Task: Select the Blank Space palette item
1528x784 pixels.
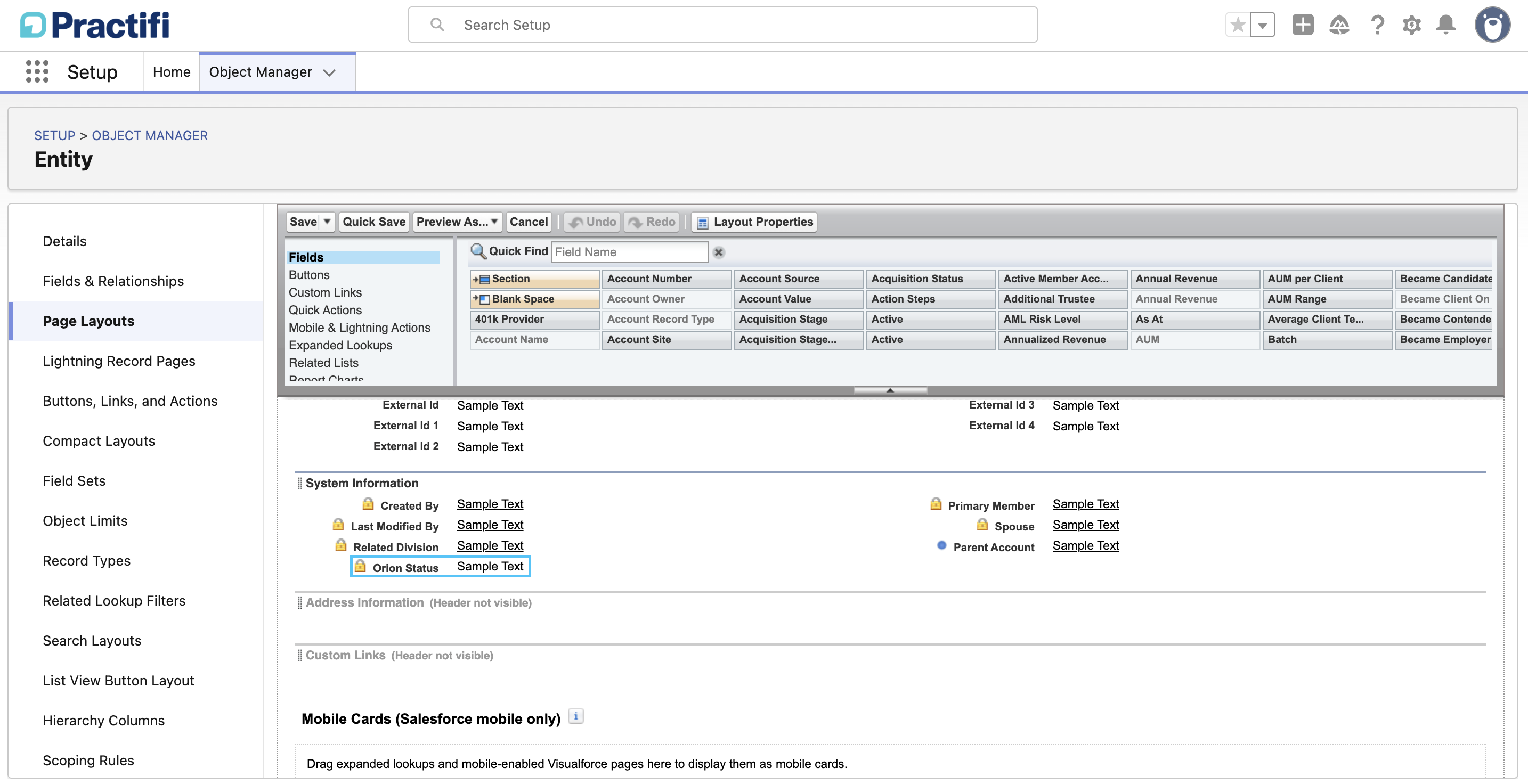Action: coord(534,299)
